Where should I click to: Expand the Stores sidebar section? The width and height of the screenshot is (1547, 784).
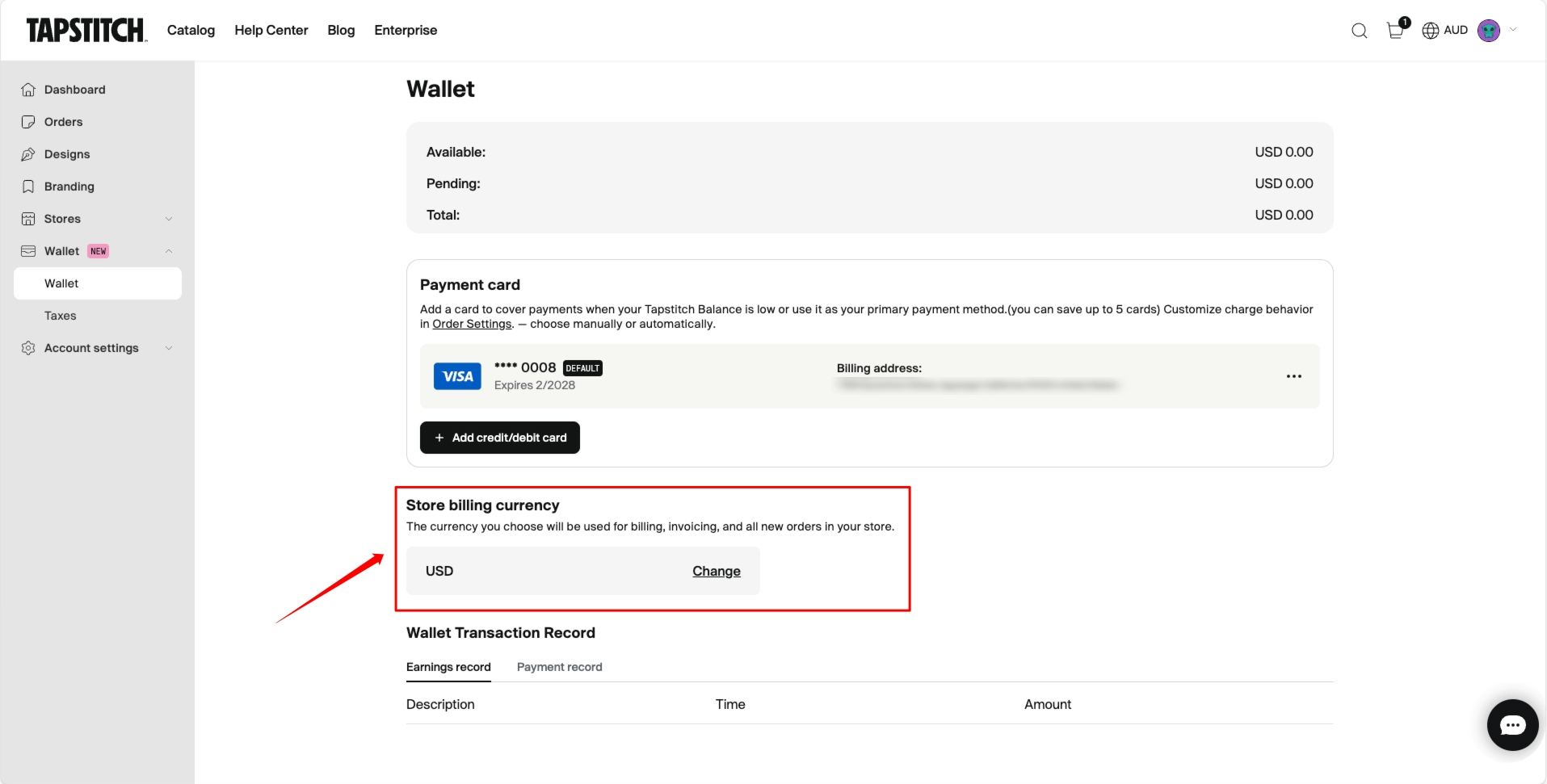pyautogui.click(x=169, y=219)
